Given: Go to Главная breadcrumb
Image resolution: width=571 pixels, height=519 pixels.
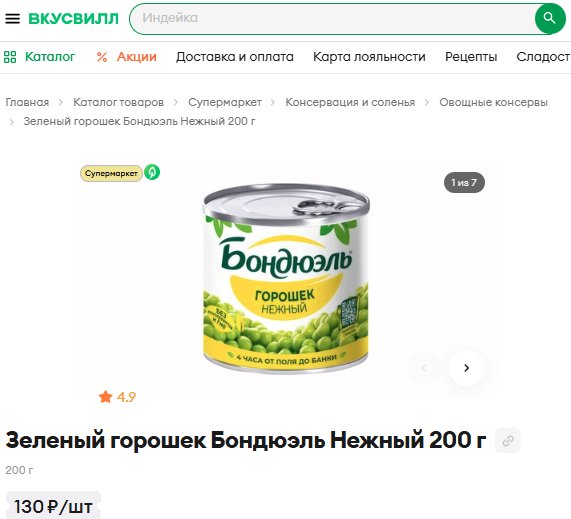Looking at the screenshot, I should 27,102.
